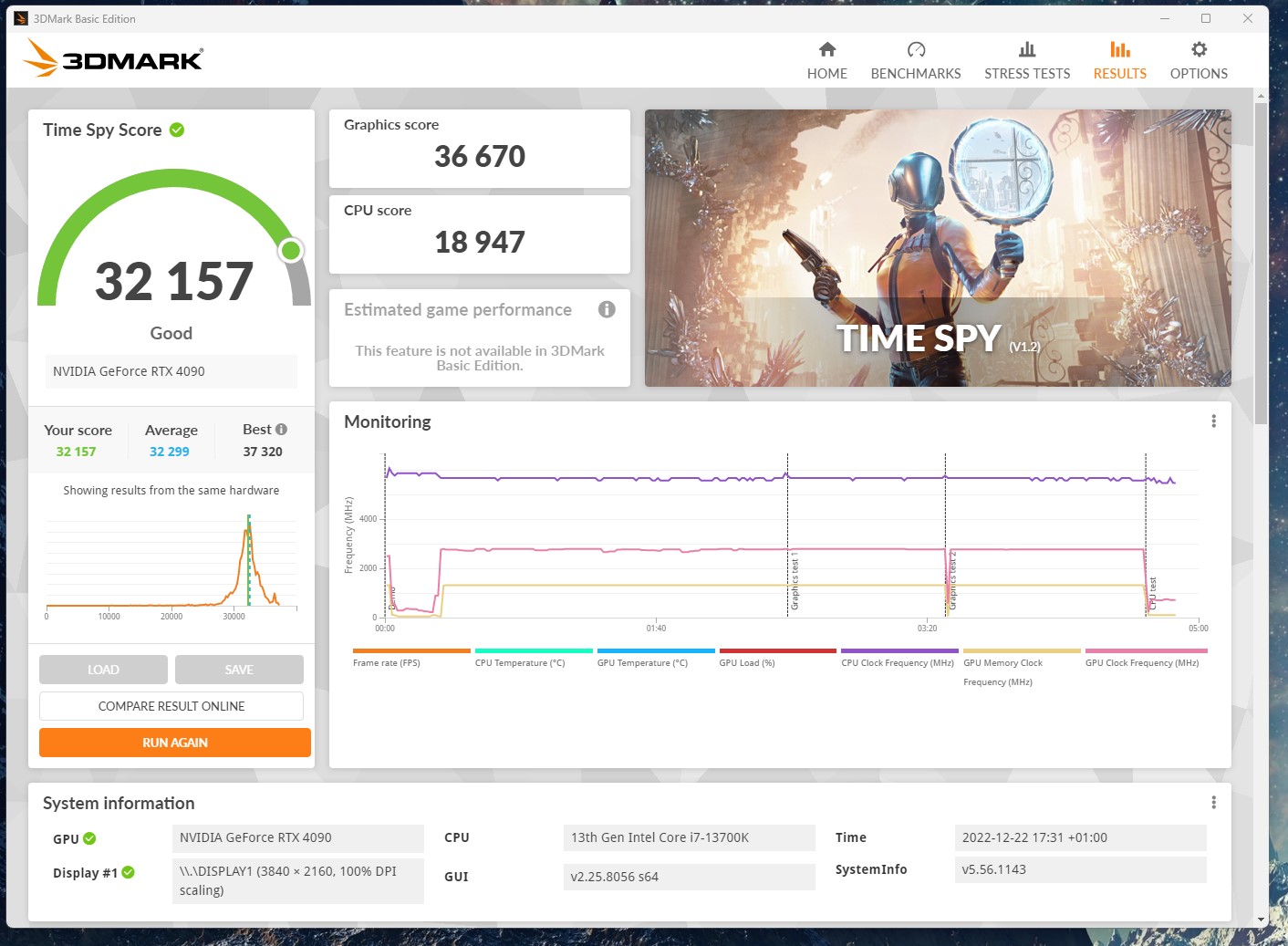Click the 3DMark title bar app icon

[x=21, y=18]
